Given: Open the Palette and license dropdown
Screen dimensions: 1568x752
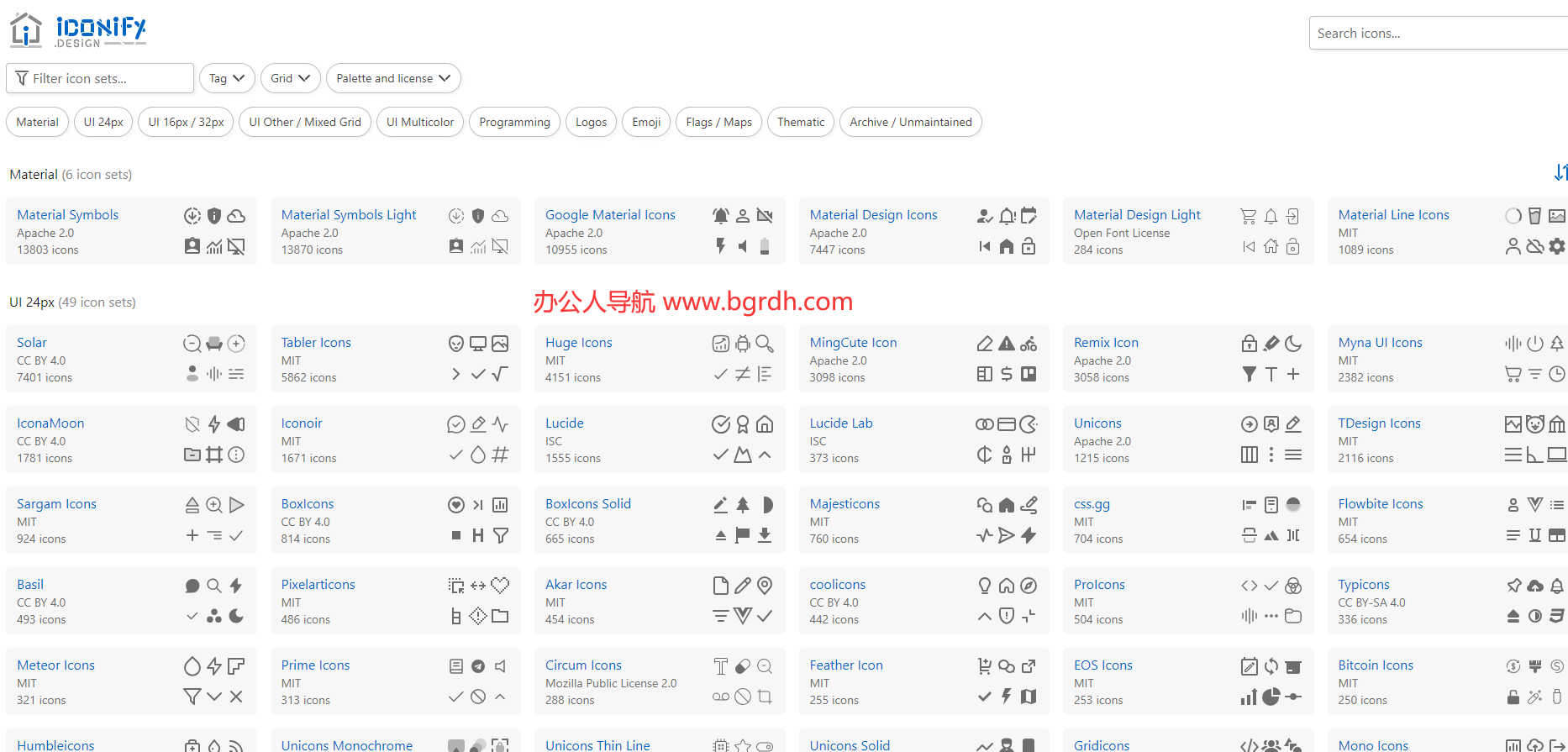Looking at the screenshot, I should [393, 78].
